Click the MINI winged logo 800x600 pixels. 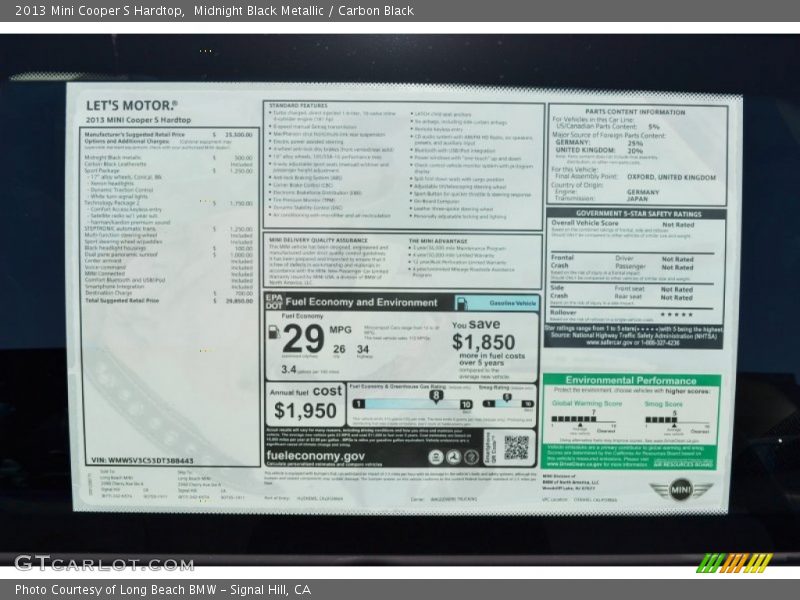680,489
